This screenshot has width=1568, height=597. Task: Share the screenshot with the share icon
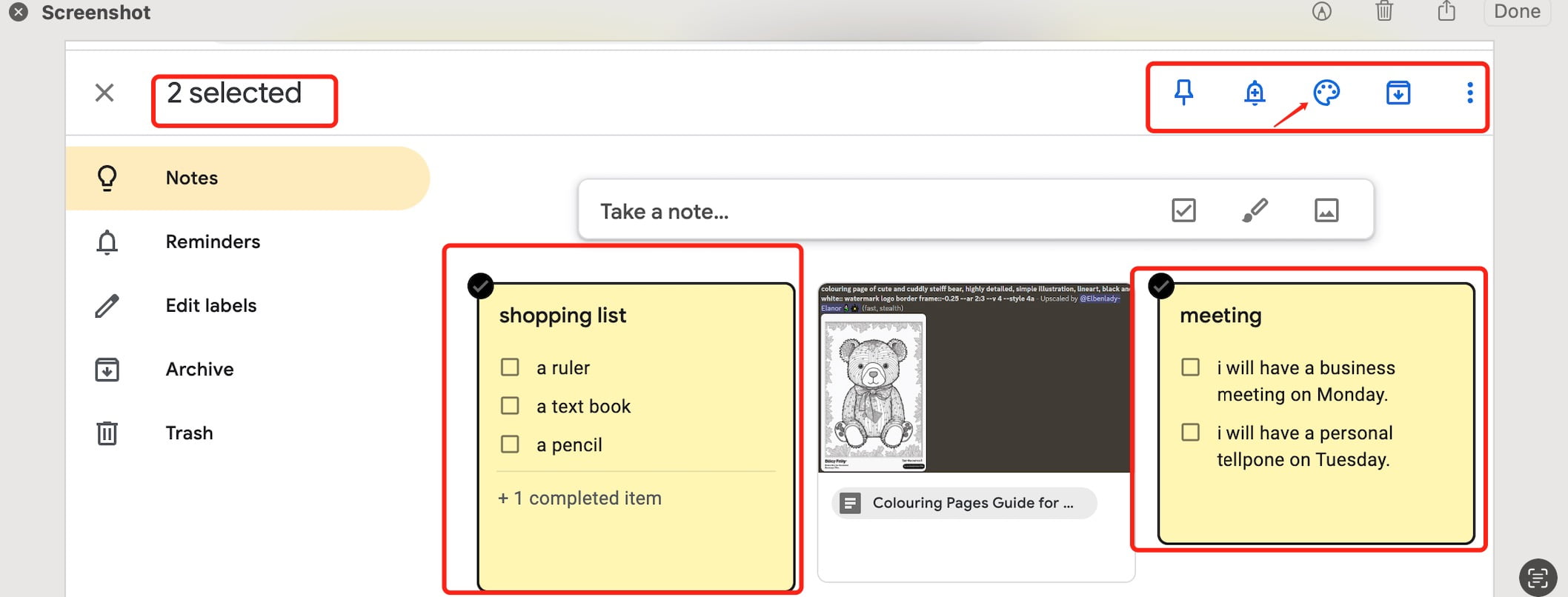1446,11
